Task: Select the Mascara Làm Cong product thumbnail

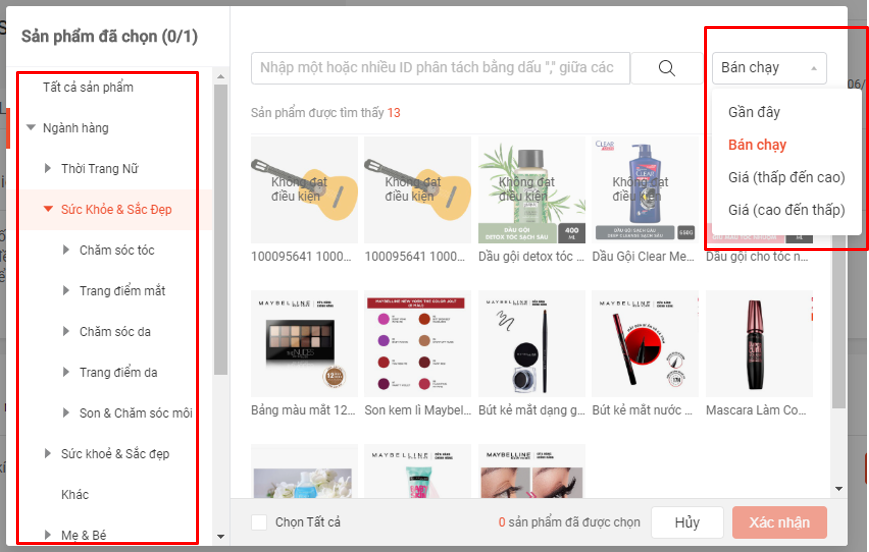Action: point(759,344)
